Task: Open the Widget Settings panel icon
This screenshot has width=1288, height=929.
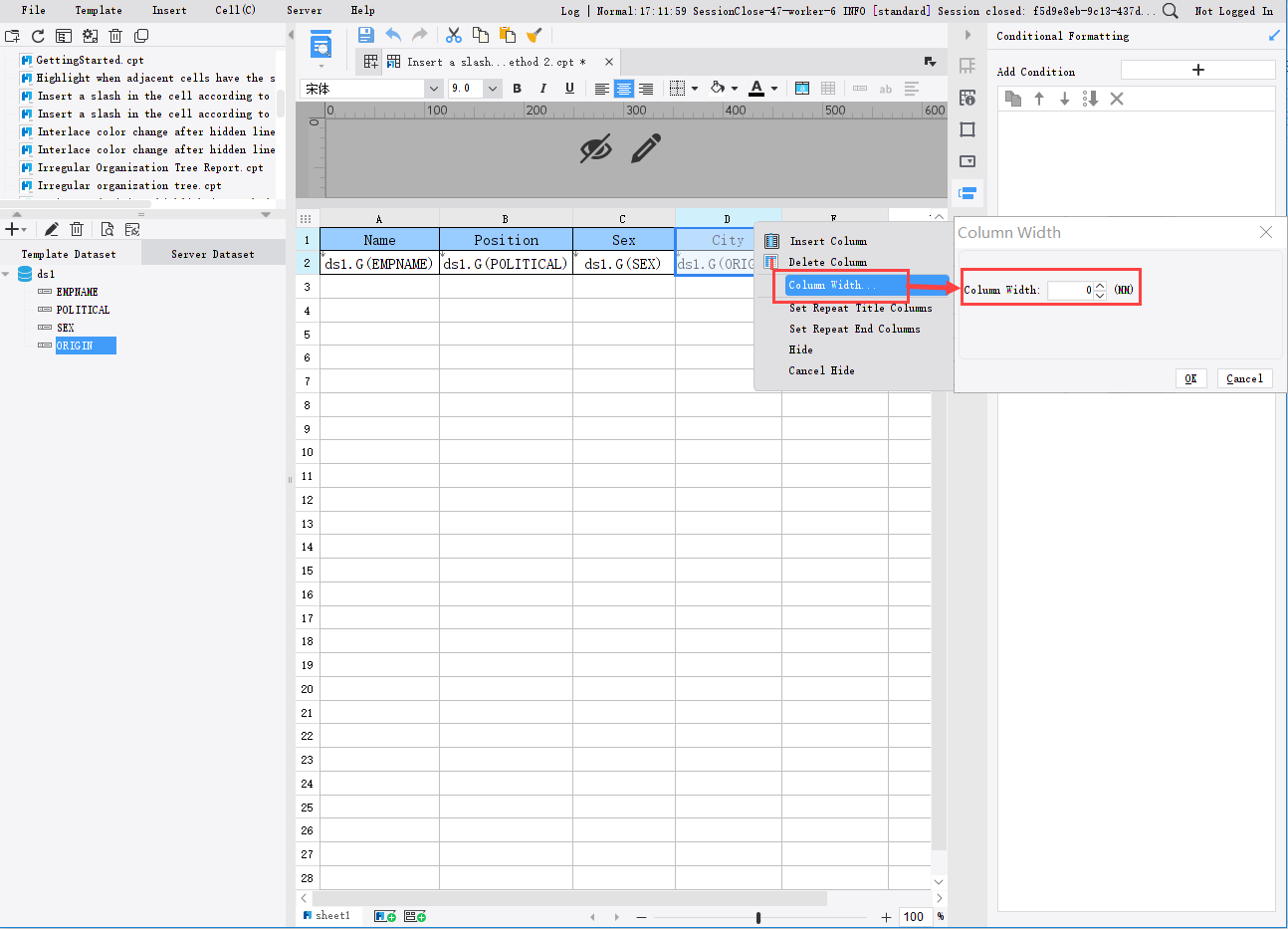Action: click(966, 160)
